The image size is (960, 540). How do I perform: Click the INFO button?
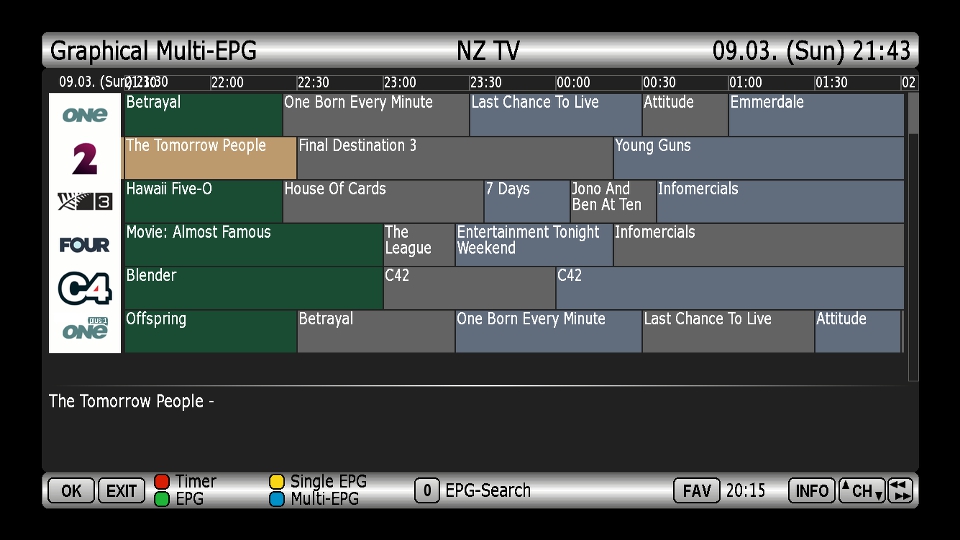811,491
